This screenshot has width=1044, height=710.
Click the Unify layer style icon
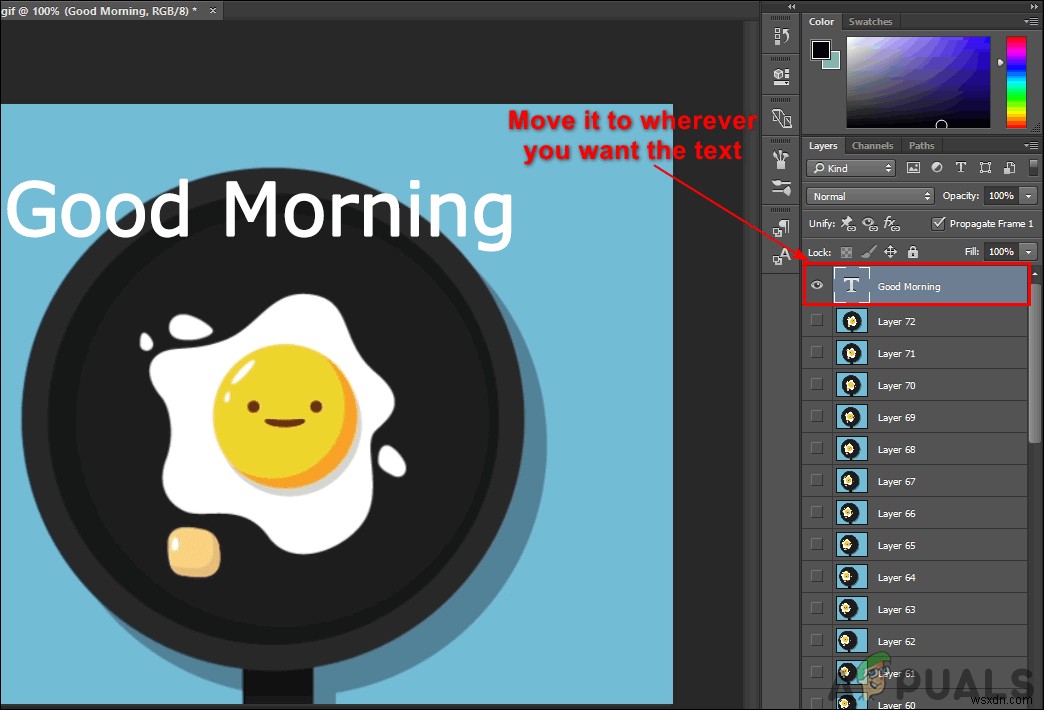[x=890, y=224]
